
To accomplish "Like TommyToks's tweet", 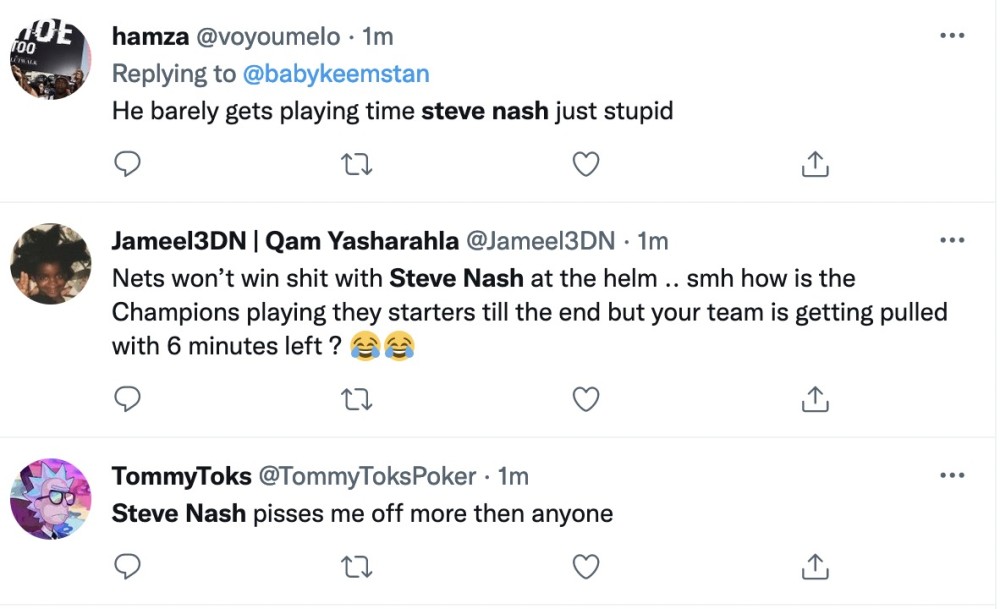I will tap(585, 567).
